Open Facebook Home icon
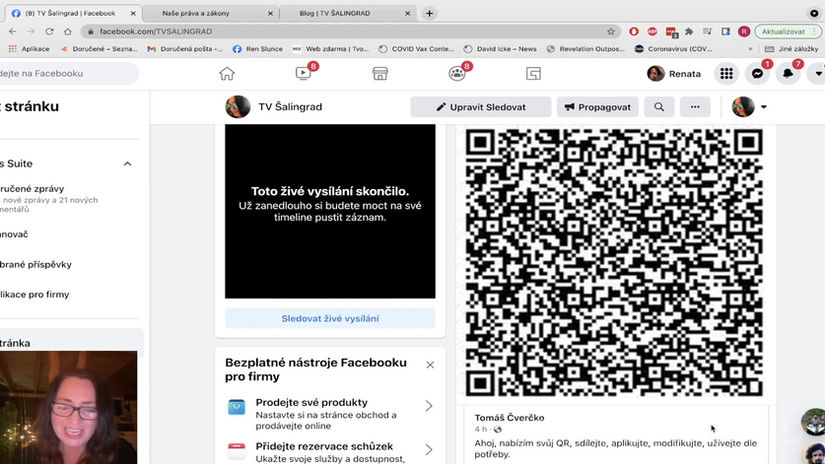Image resolution: width=825 pixels, height=464 pixels. pos(227,74)
